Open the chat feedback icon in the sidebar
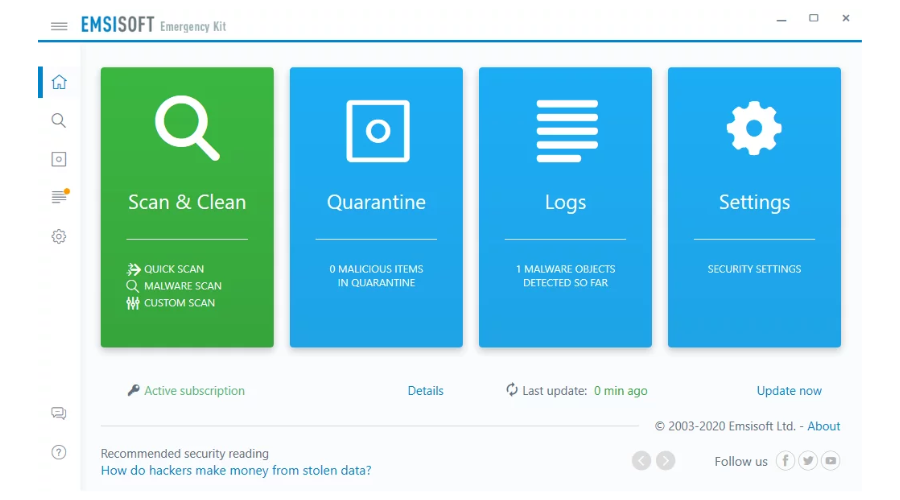The width and height of the screenshot is (900, 500). point(59,413)
